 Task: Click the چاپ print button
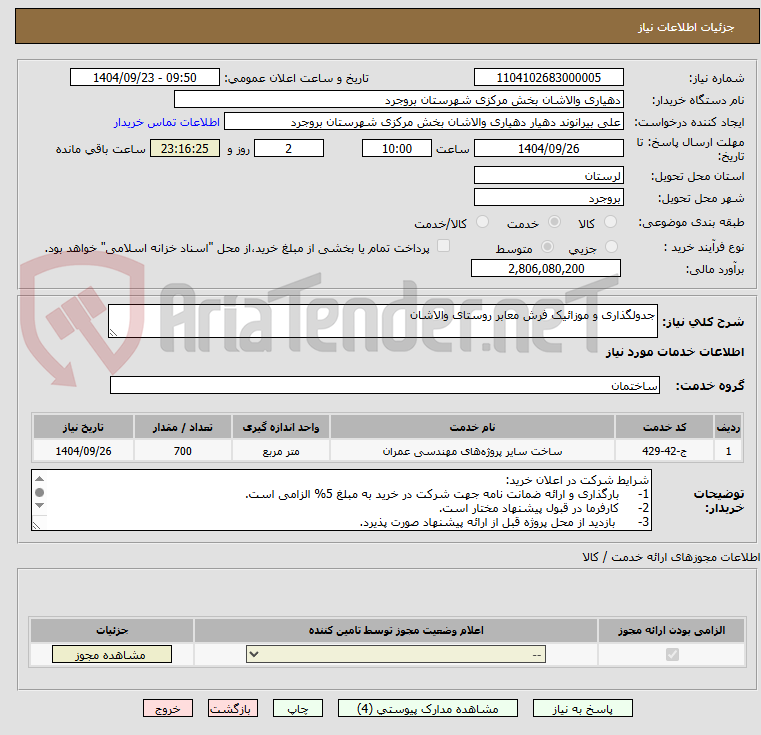[298, 709]
